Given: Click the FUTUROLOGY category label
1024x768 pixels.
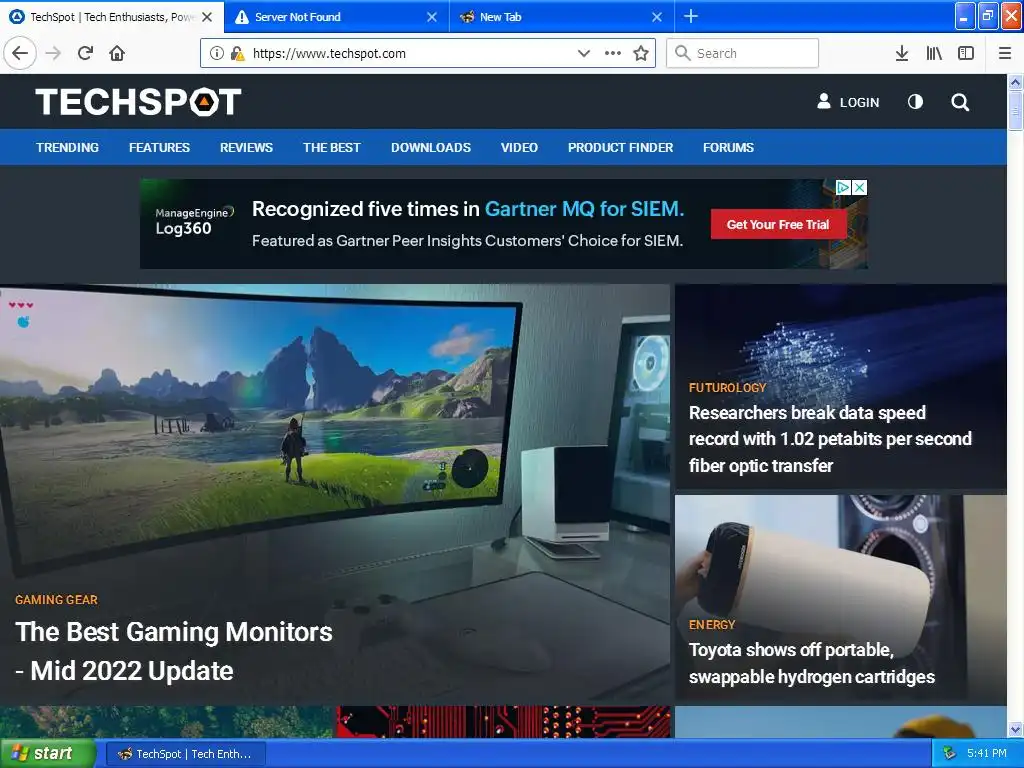Looking at the screenshot, I should point(728,387).
